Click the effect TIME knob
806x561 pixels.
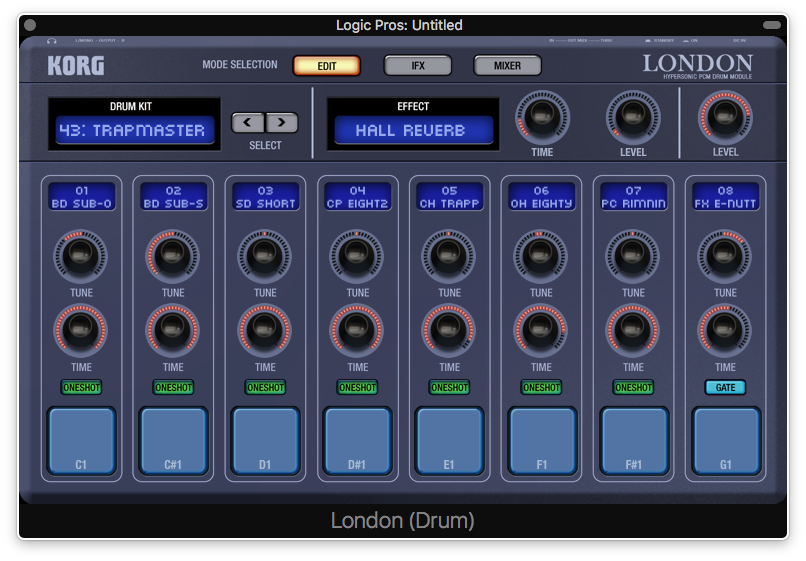coord(542,118)
